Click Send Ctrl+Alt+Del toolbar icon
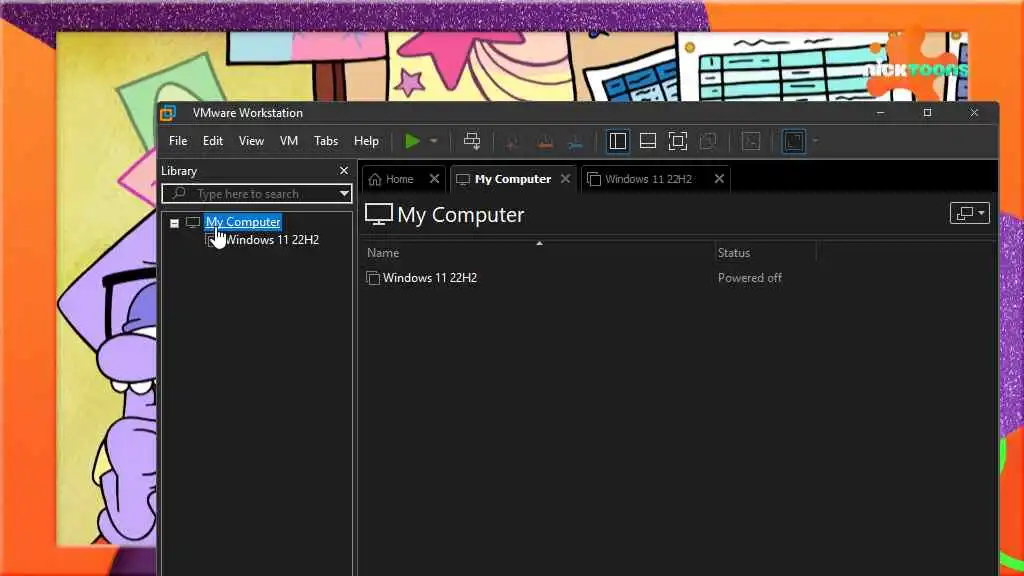 (472, 141)
